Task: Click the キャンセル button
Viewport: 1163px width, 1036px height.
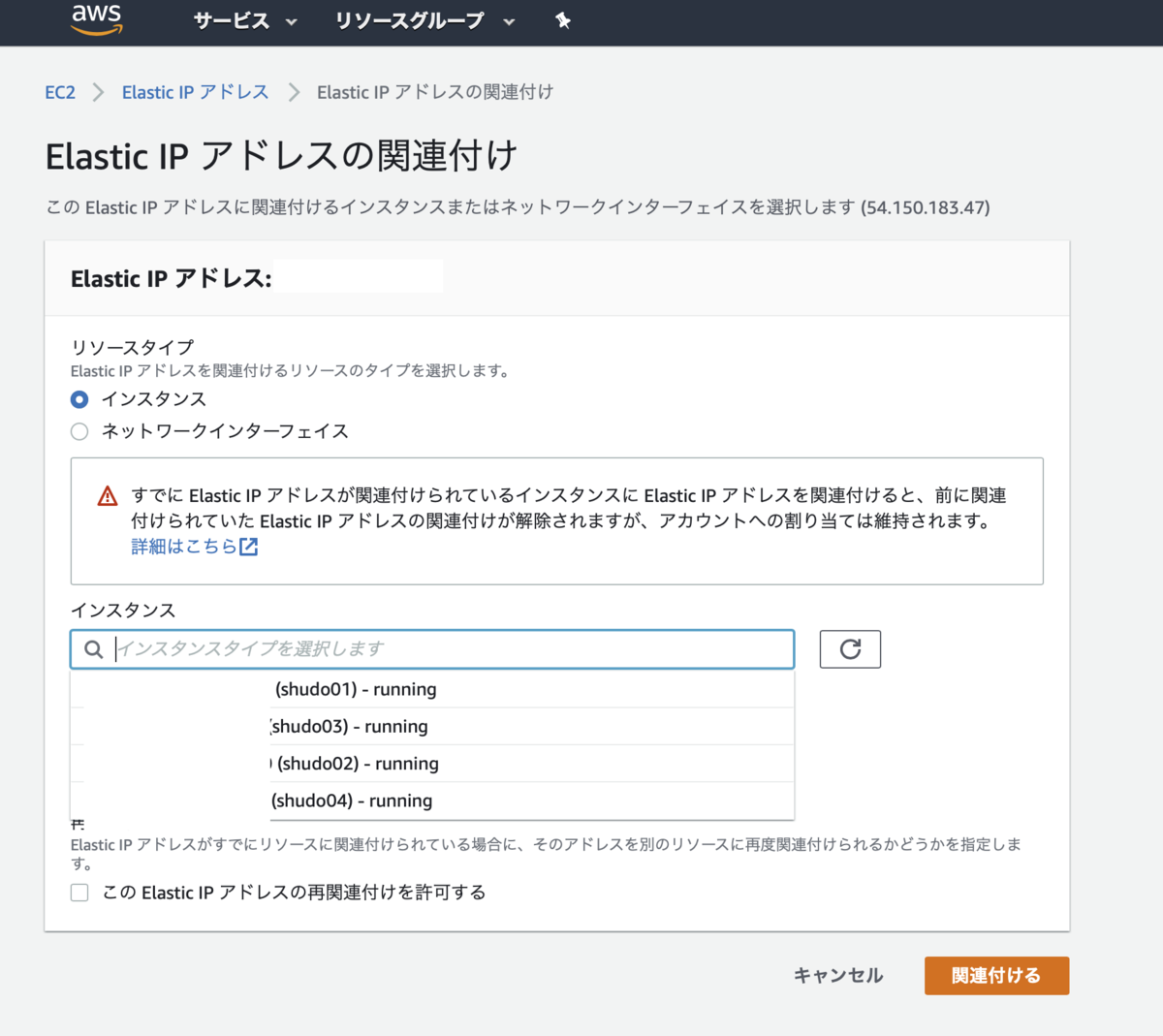Action: 838,976
